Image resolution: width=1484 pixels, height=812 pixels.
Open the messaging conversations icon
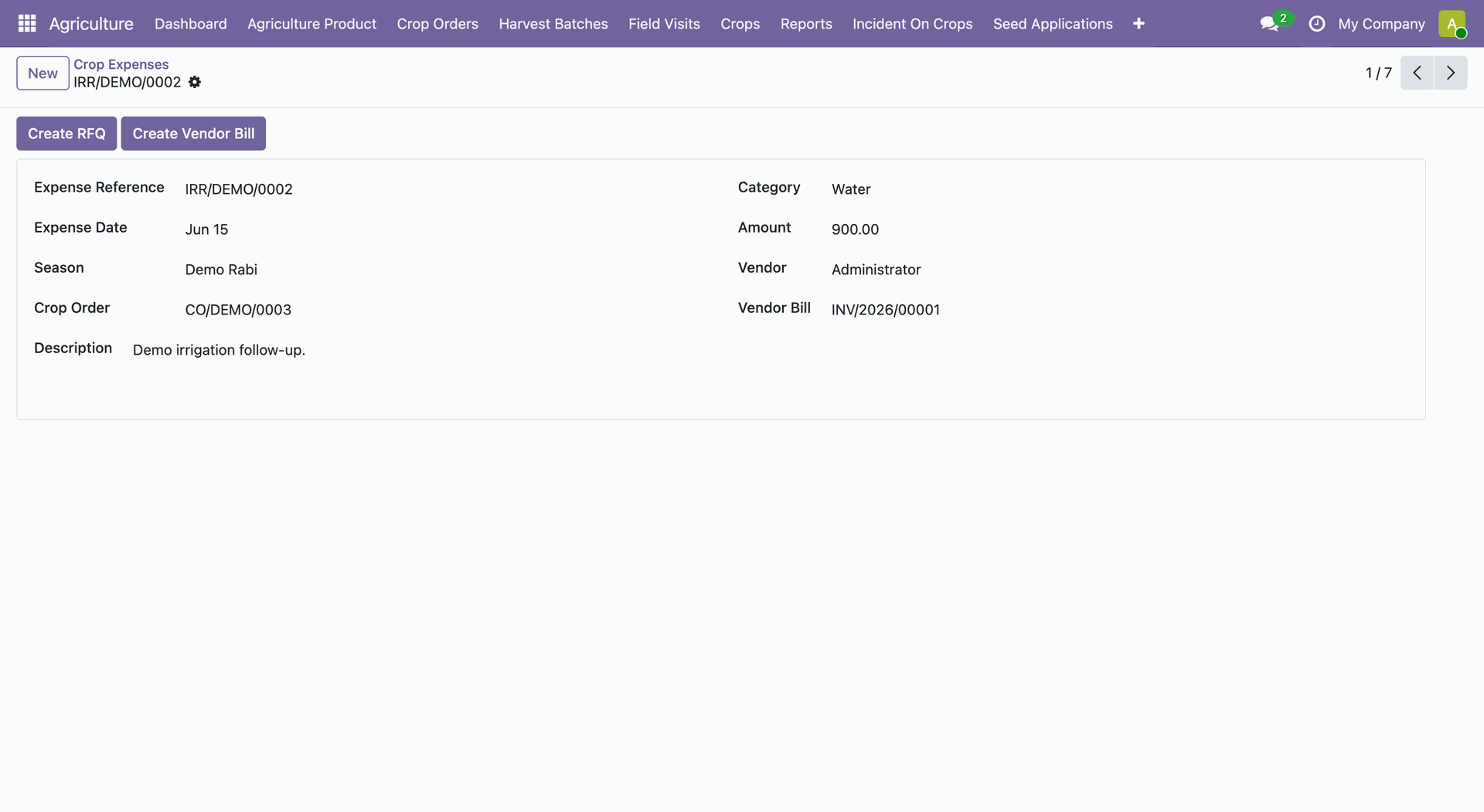[x=1269, y=24]
